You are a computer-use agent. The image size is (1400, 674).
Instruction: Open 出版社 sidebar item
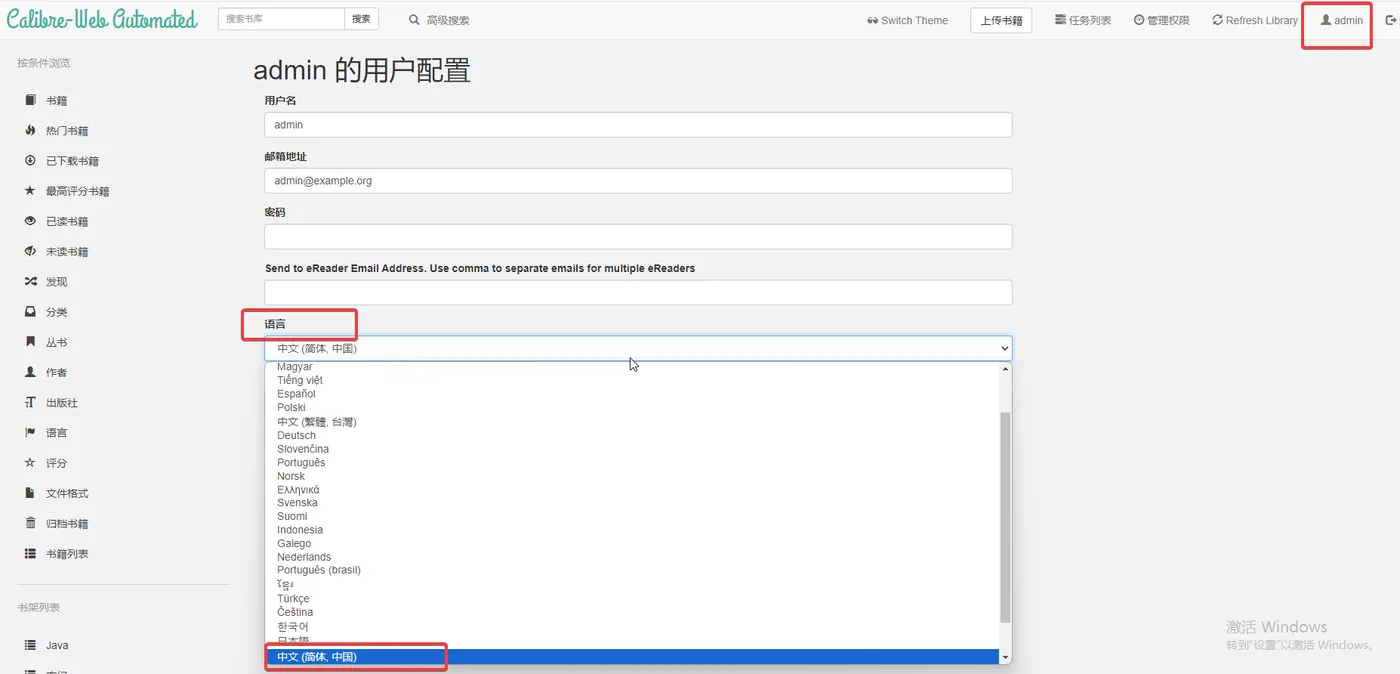[x=62, y=403]
